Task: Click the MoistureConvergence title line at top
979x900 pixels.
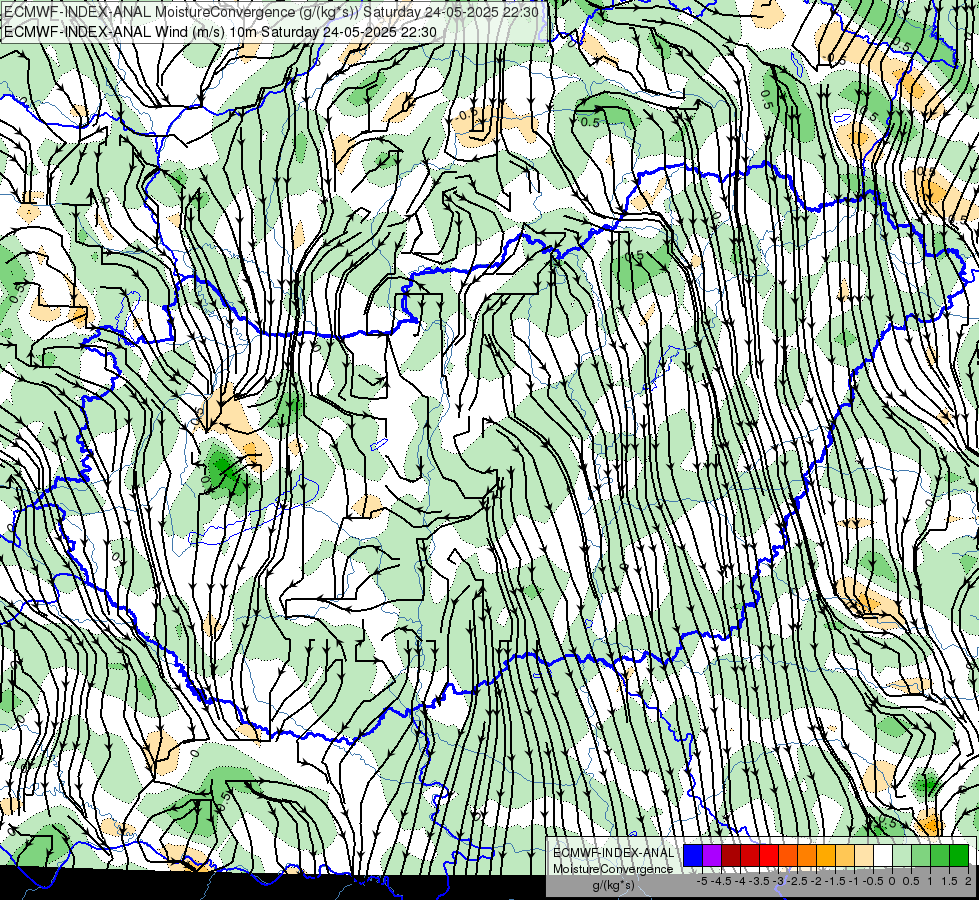Action: [x=271, y=12]
